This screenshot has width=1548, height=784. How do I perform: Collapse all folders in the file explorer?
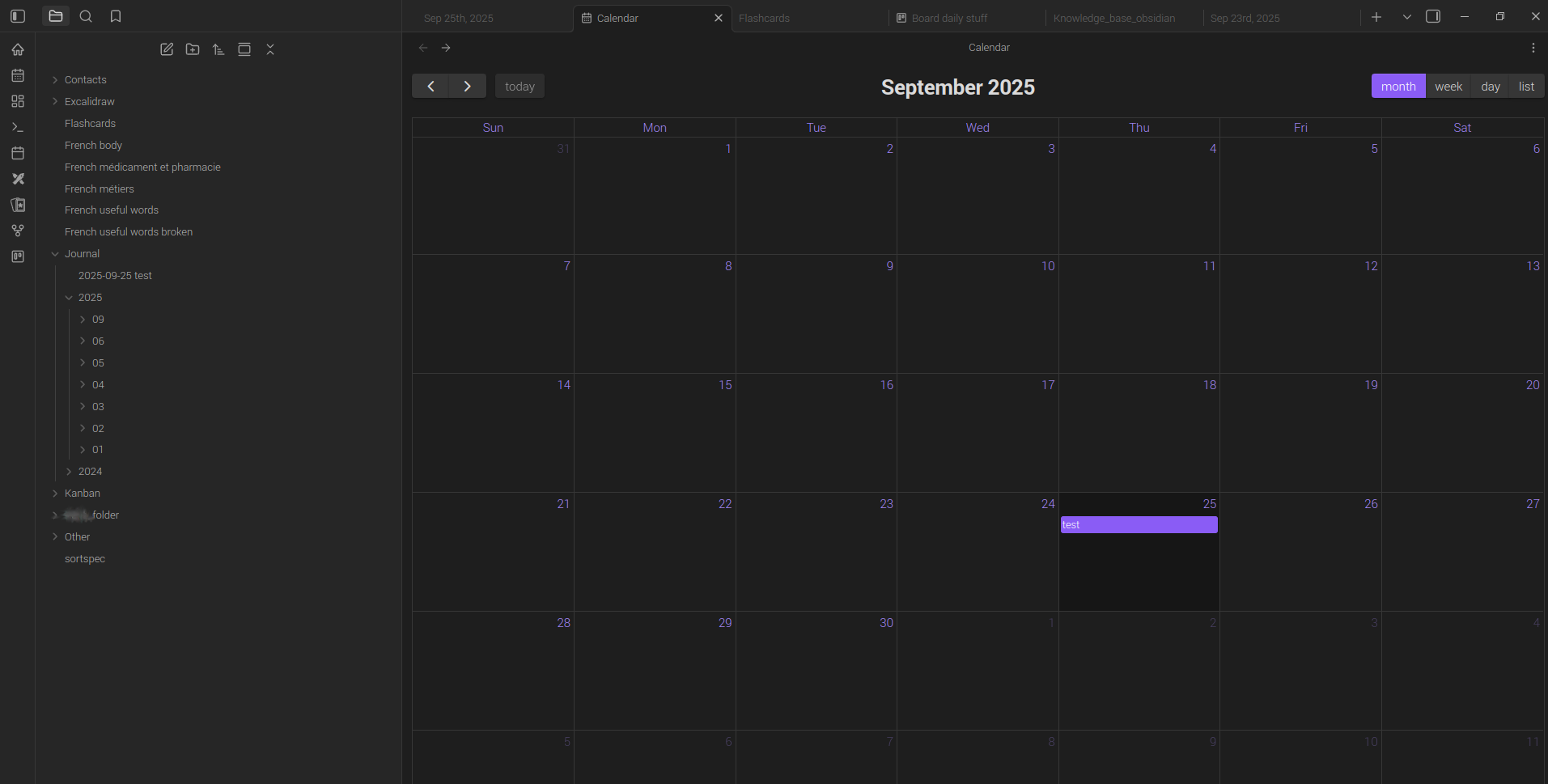tap(270, 49)
